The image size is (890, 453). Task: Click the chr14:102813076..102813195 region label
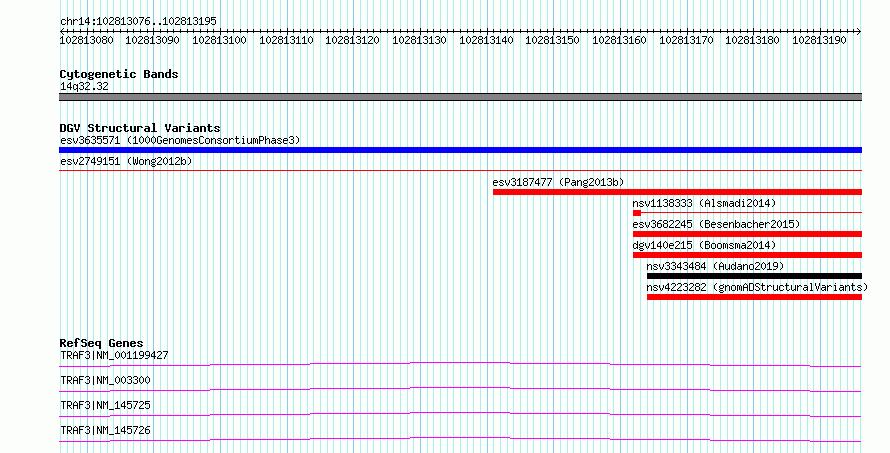point(138,21)
